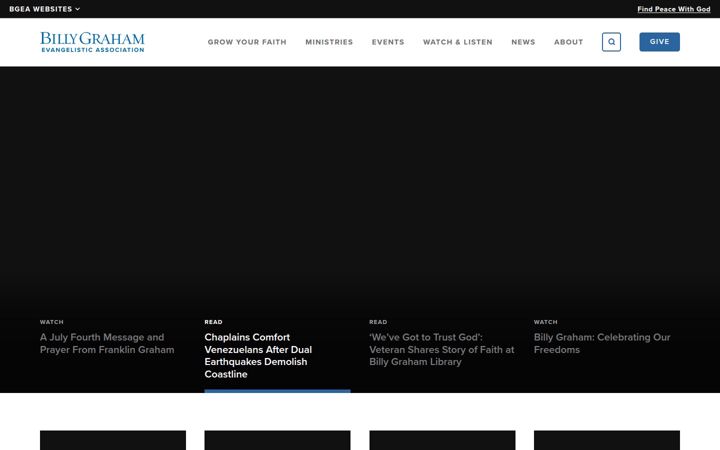Click the blue active slide progress bar

coord(277,391)
